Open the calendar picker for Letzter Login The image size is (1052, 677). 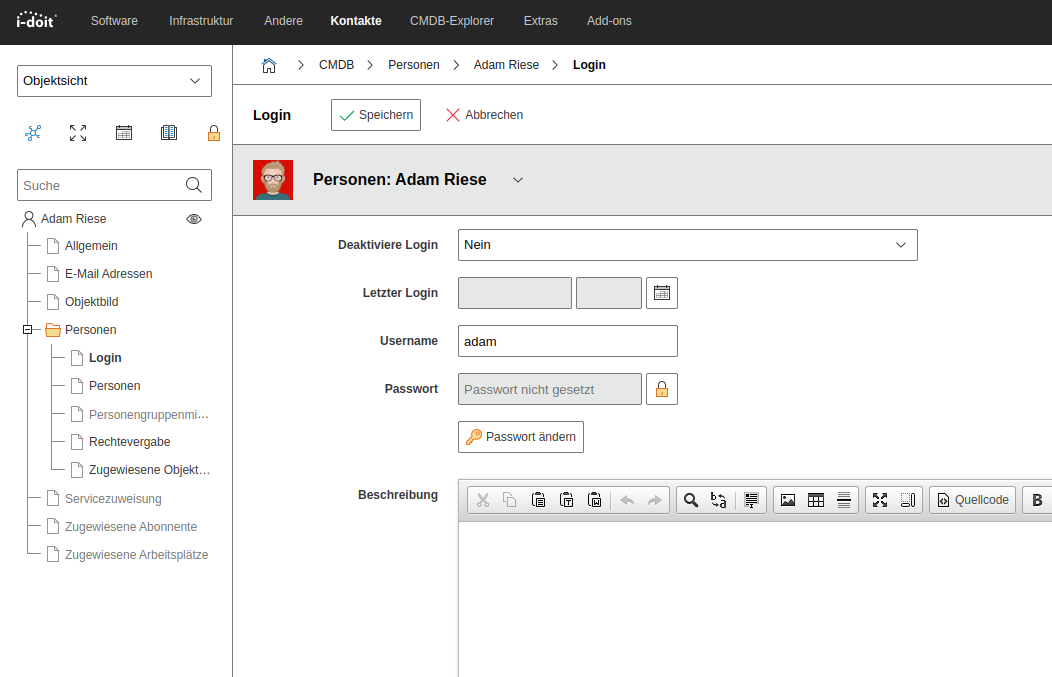pos(662,293)
